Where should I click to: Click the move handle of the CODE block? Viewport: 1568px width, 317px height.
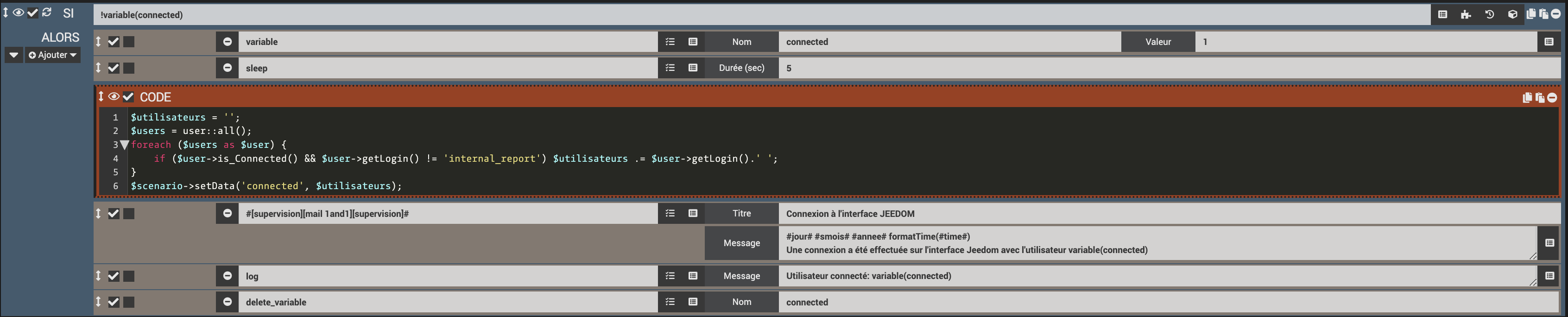click(101, 97)
